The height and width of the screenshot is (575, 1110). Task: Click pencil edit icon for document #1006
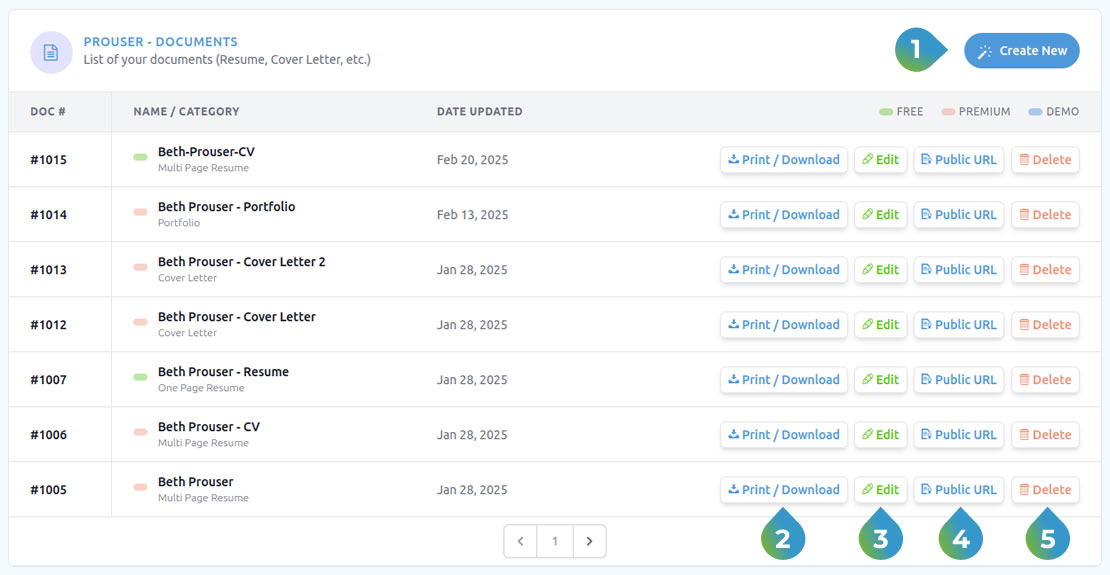[x=867, y=435]
